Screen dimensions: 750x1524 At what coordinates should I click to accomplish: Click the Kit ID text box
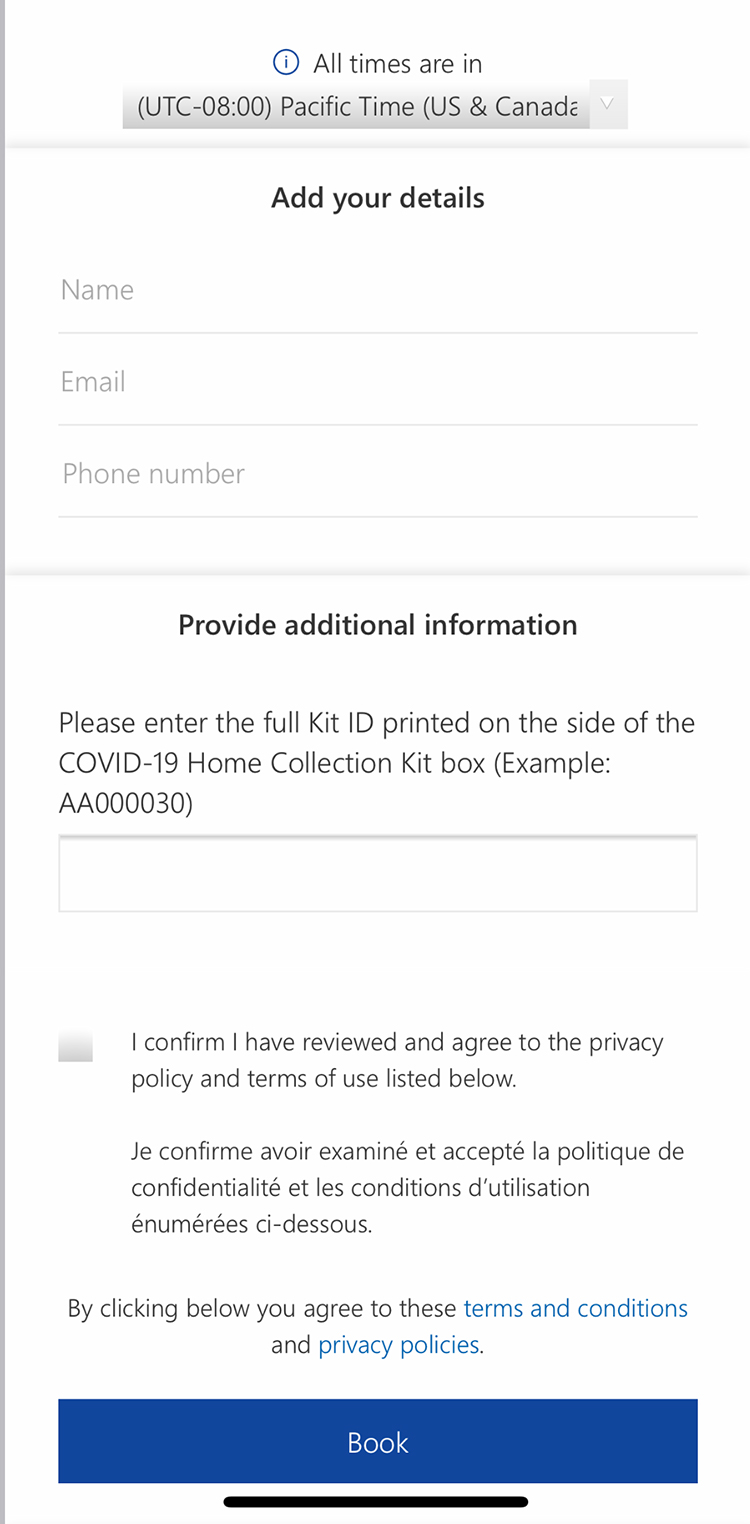(x=378, y=874)
